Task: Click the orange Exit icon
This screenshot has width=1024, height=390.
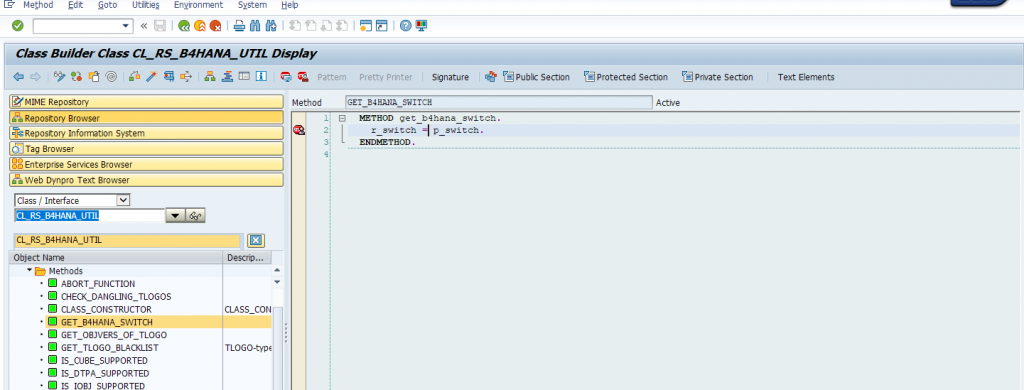Action: 200,25
